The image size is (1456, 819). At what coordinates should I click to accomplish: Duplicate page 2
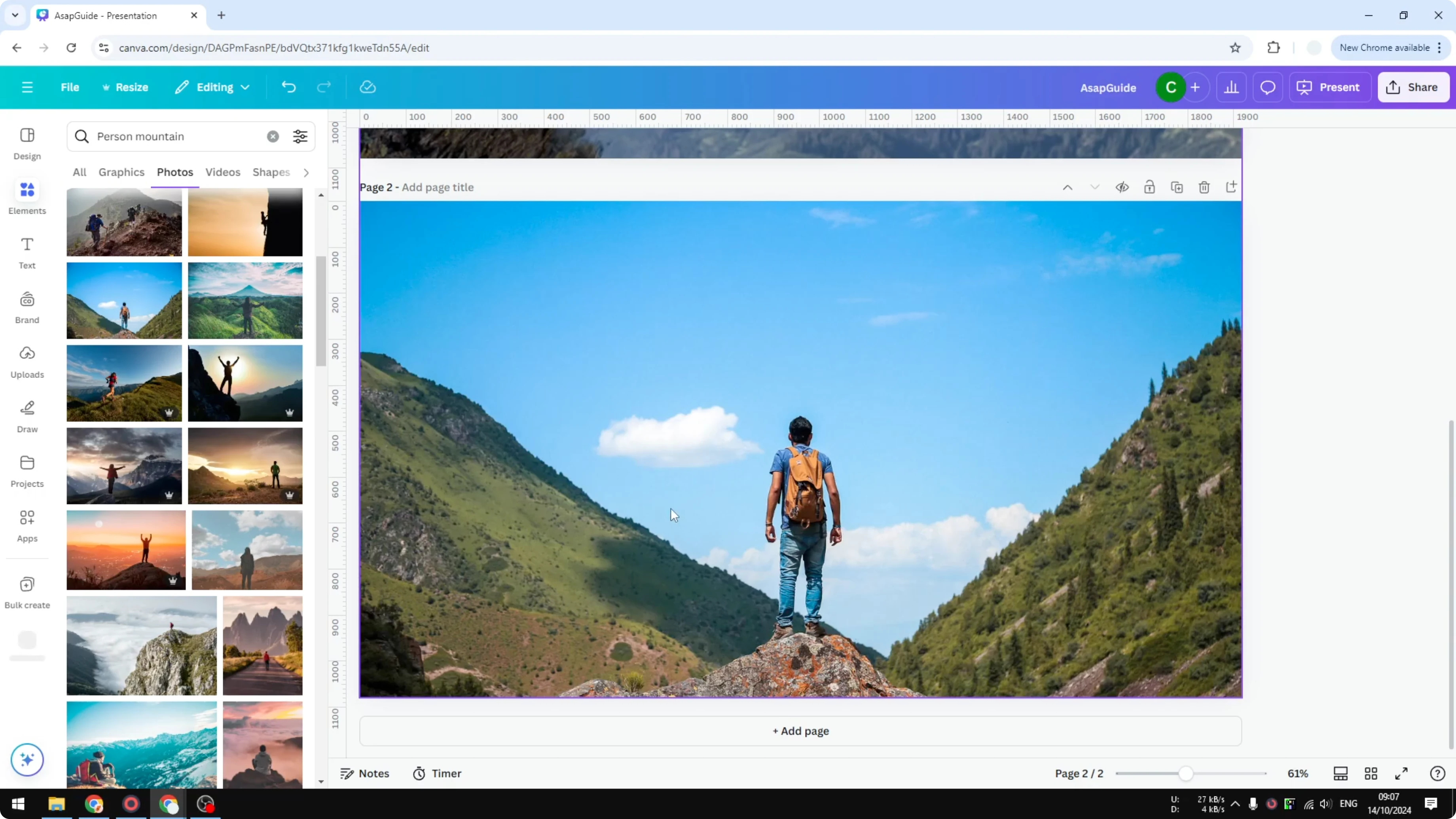pyautogui.click(x=1177, y=187)
